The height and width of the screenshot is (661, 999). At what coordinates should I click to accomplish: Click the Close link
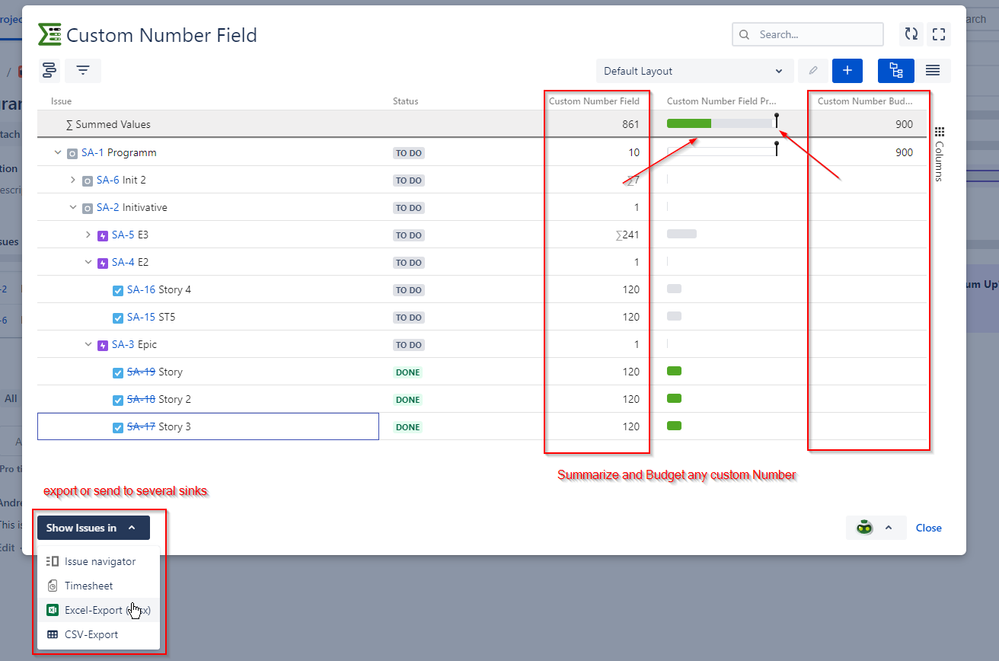click(928, 528)
